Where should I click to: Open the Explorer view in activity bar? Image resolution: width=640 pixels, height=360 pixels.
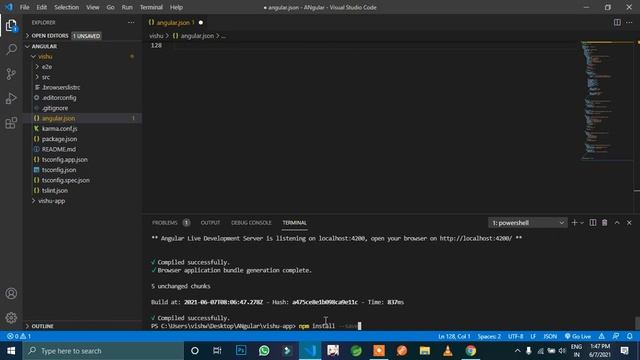(x=11, y=26)
